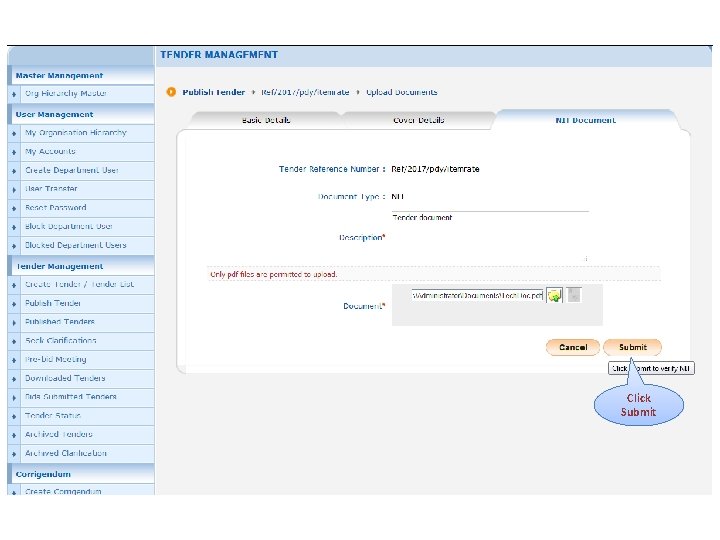Viewport: 720px width, 540px height.
Task: Go to My Accounts
Action: (50, 152)
